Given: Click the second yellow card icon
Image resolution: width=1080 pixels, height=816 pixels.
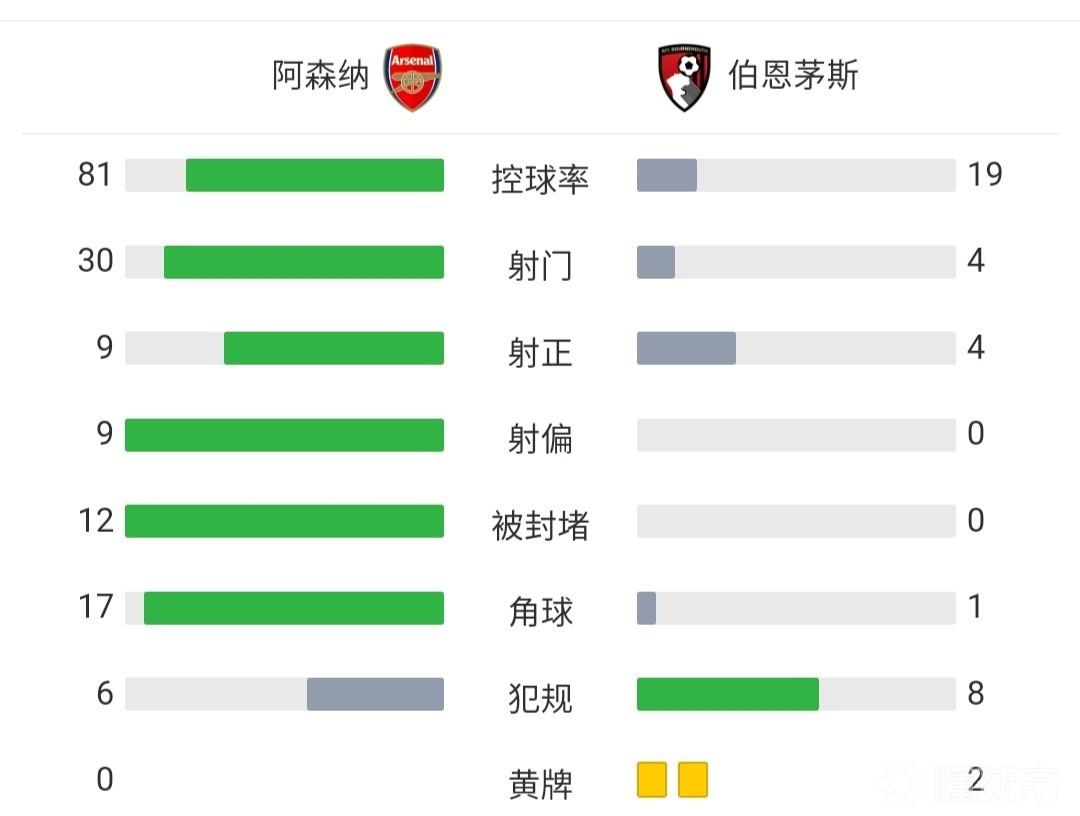Looking at the screenshot, I should (693, 780).
